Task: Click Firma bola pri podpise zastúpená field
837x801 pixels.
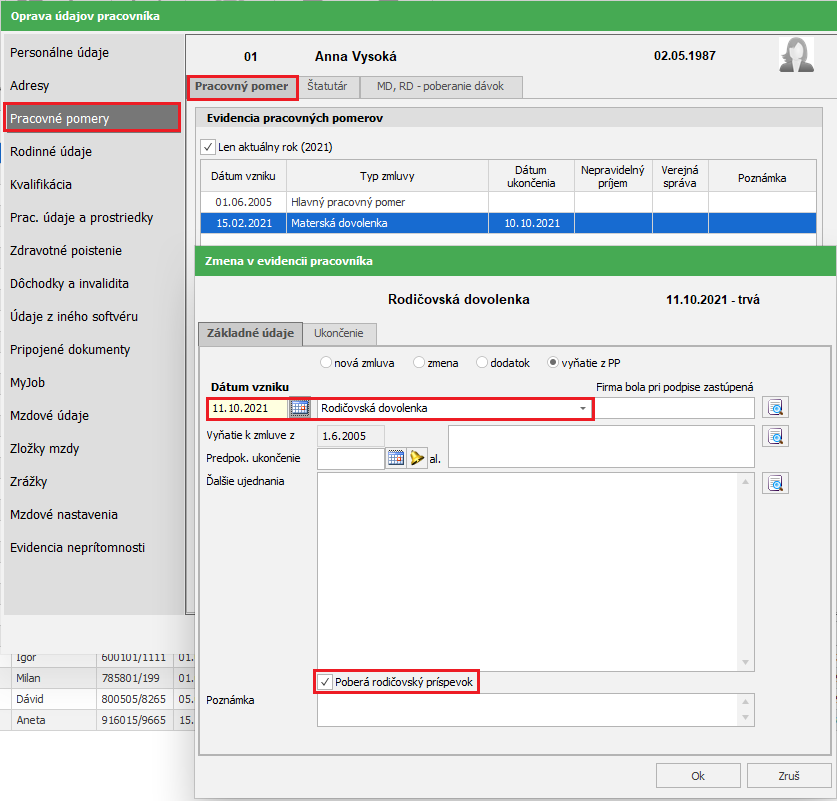Action: [674, 408]
